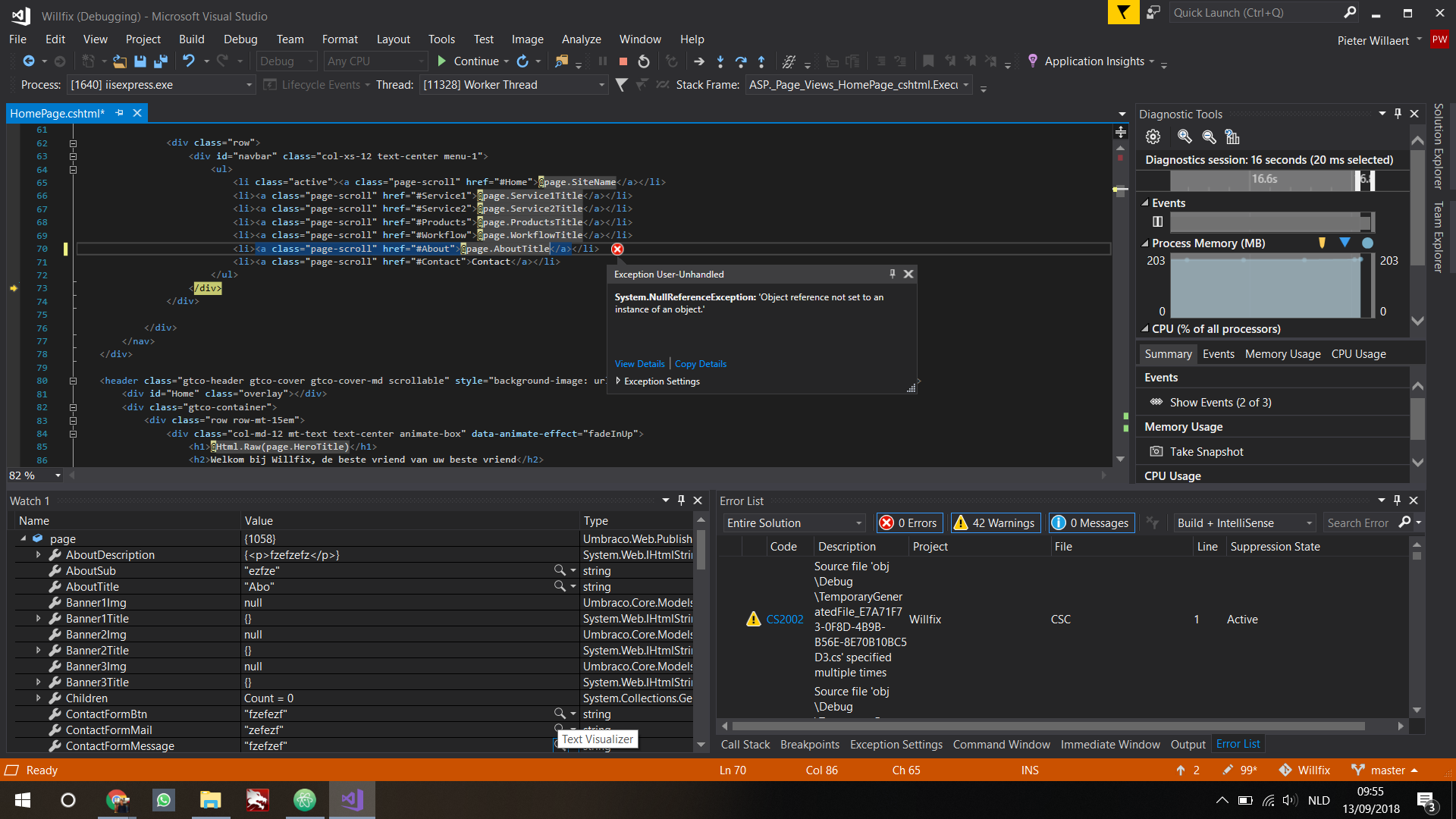Click the Find in Files toolbar icon
This screenshot has height=819, width=1456.
(x=561, y=61)
